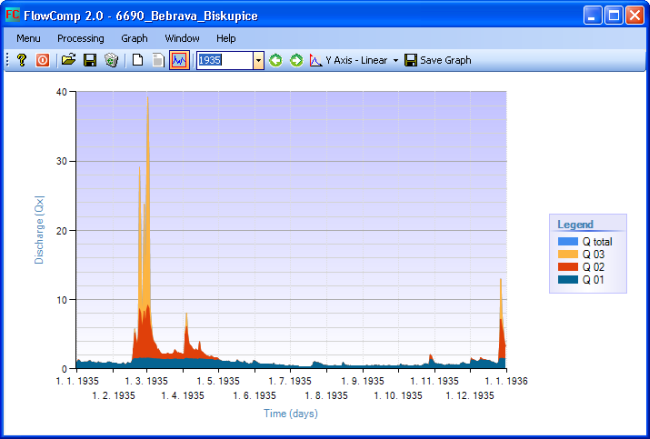Click the 1. 10. 1935 axis date label
Viewport: 650px width, 439px height.
click(398, 395)
